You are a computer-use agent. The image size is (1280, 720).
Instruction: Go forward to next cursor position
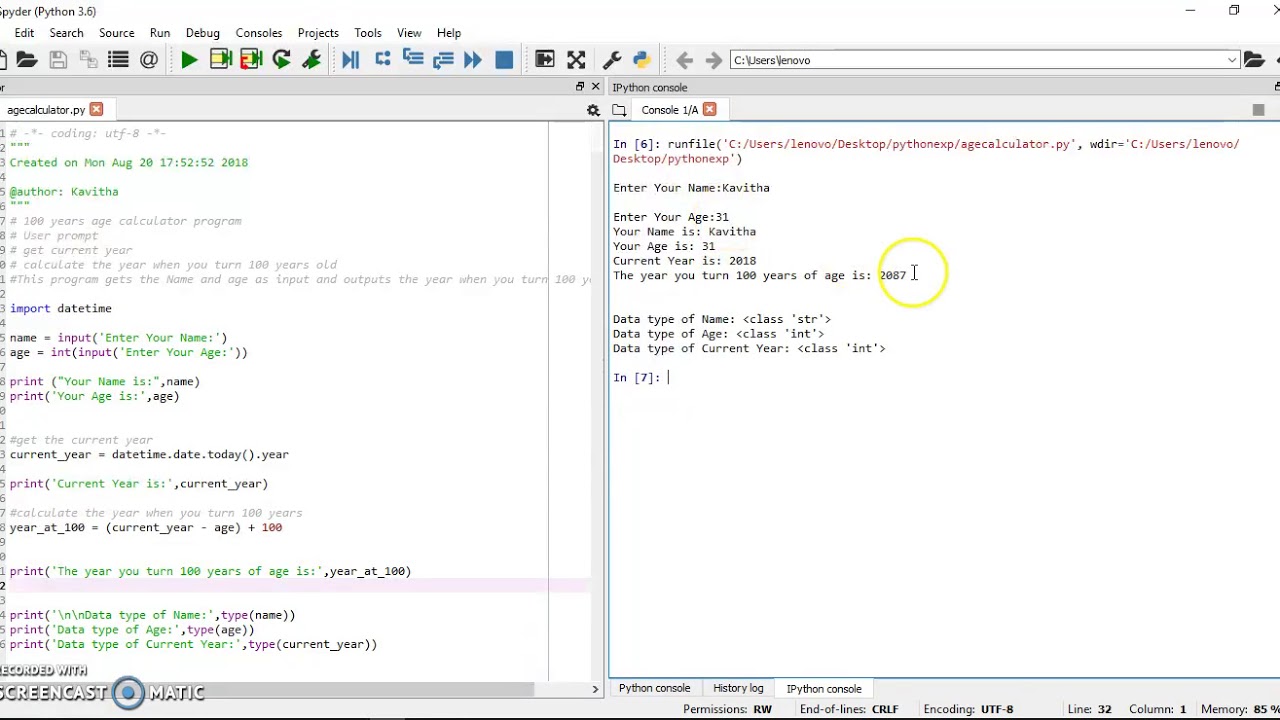click(x=713, y=60)
